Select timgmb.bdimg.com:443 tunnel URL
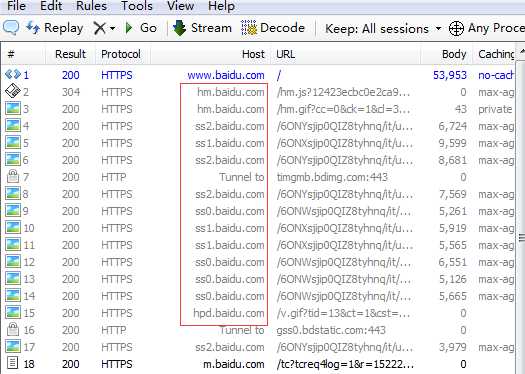 point(332,177)
